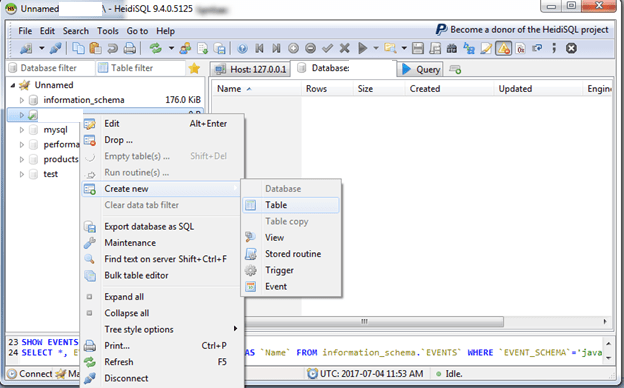Select Trigger in Create new submenu

point(291,270)
